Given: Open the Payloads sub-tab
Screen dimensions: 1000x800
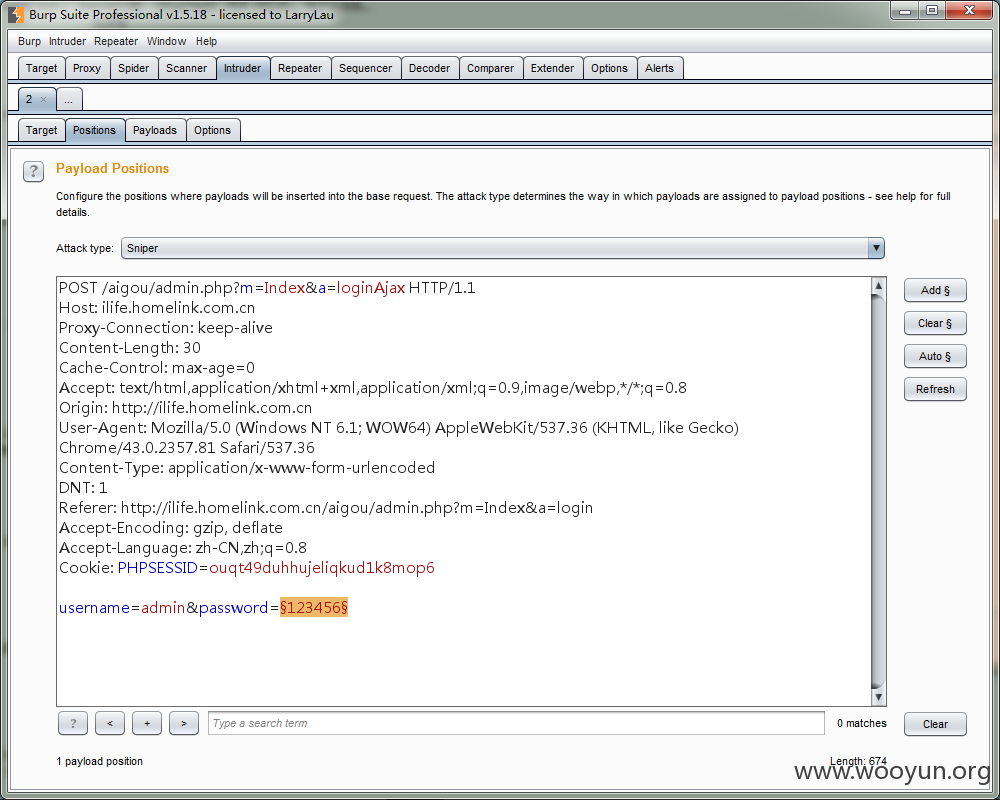Looking at the screenshot, I should point(155,130).
